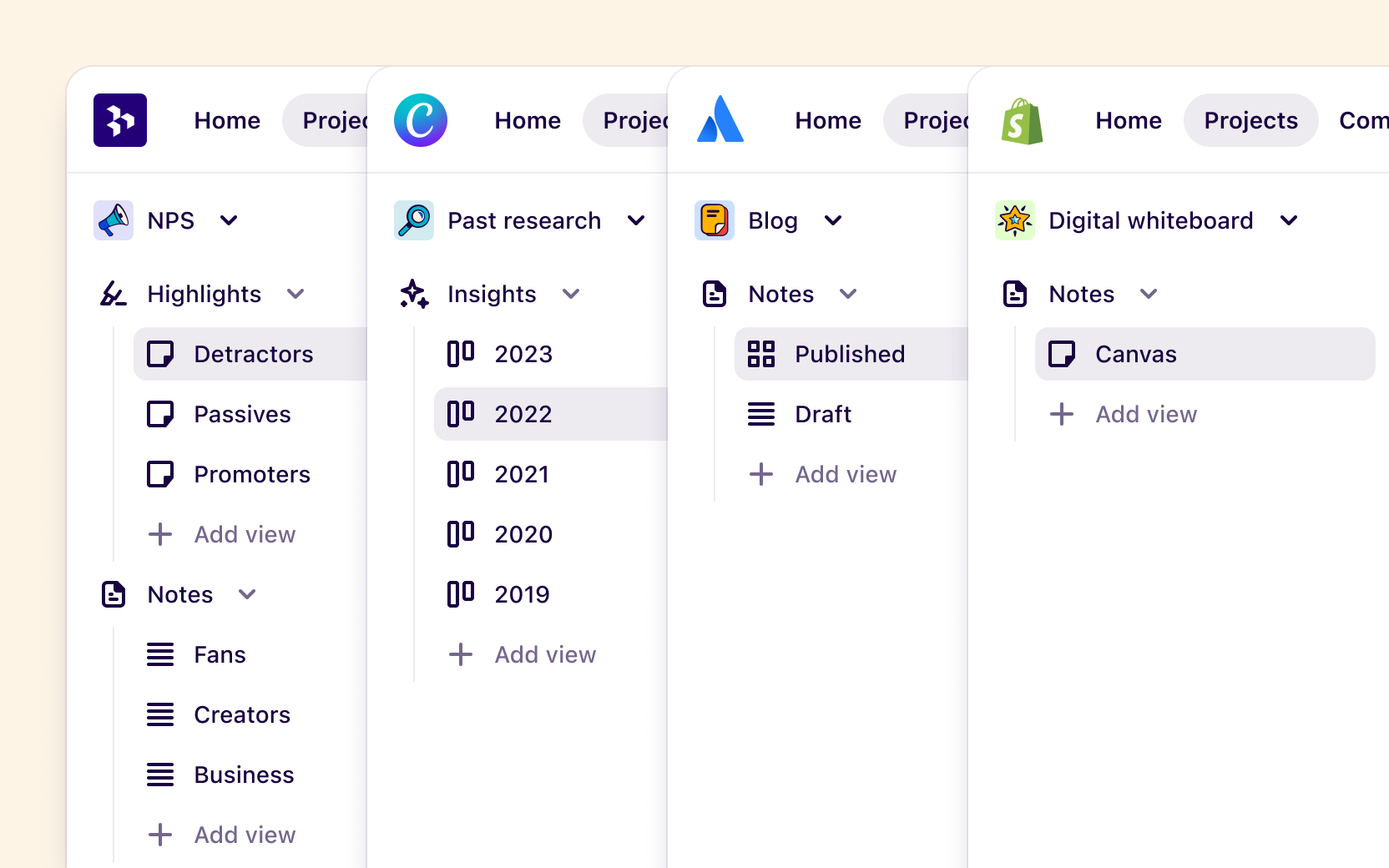Image resolution: width=1389 pixels, height=868 pixels.
Task: Collapse the Blog Notes section
Action: [x=849, y=294]
